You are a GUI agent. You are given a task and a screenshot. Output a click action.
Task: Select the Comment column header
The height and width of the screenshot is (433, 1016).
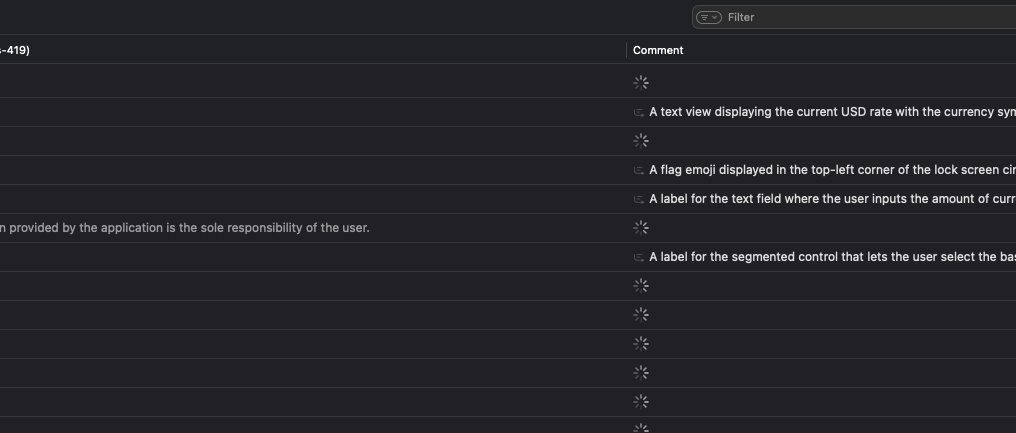tap(658, 50)
